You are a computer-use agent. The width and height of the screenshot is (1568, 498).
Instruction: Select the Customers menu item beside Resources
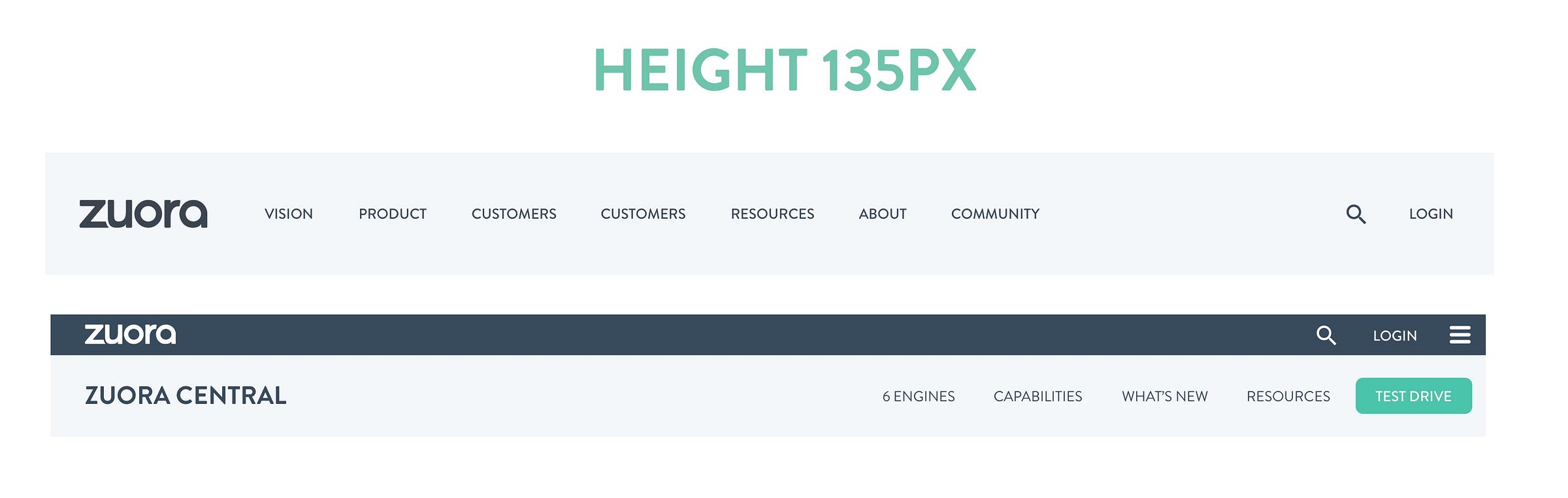643,214
